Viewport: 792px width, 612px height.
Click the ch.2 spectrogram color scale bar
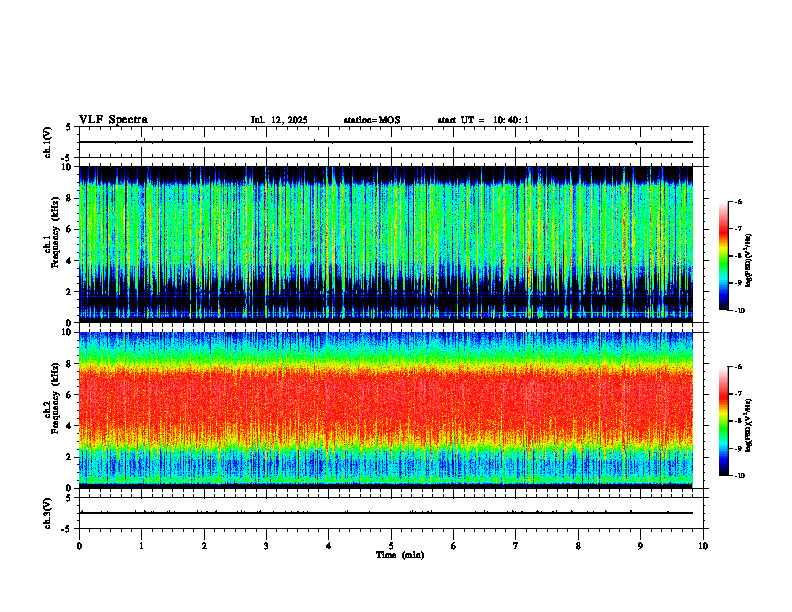pyautogui.click(x=724, y=421)
